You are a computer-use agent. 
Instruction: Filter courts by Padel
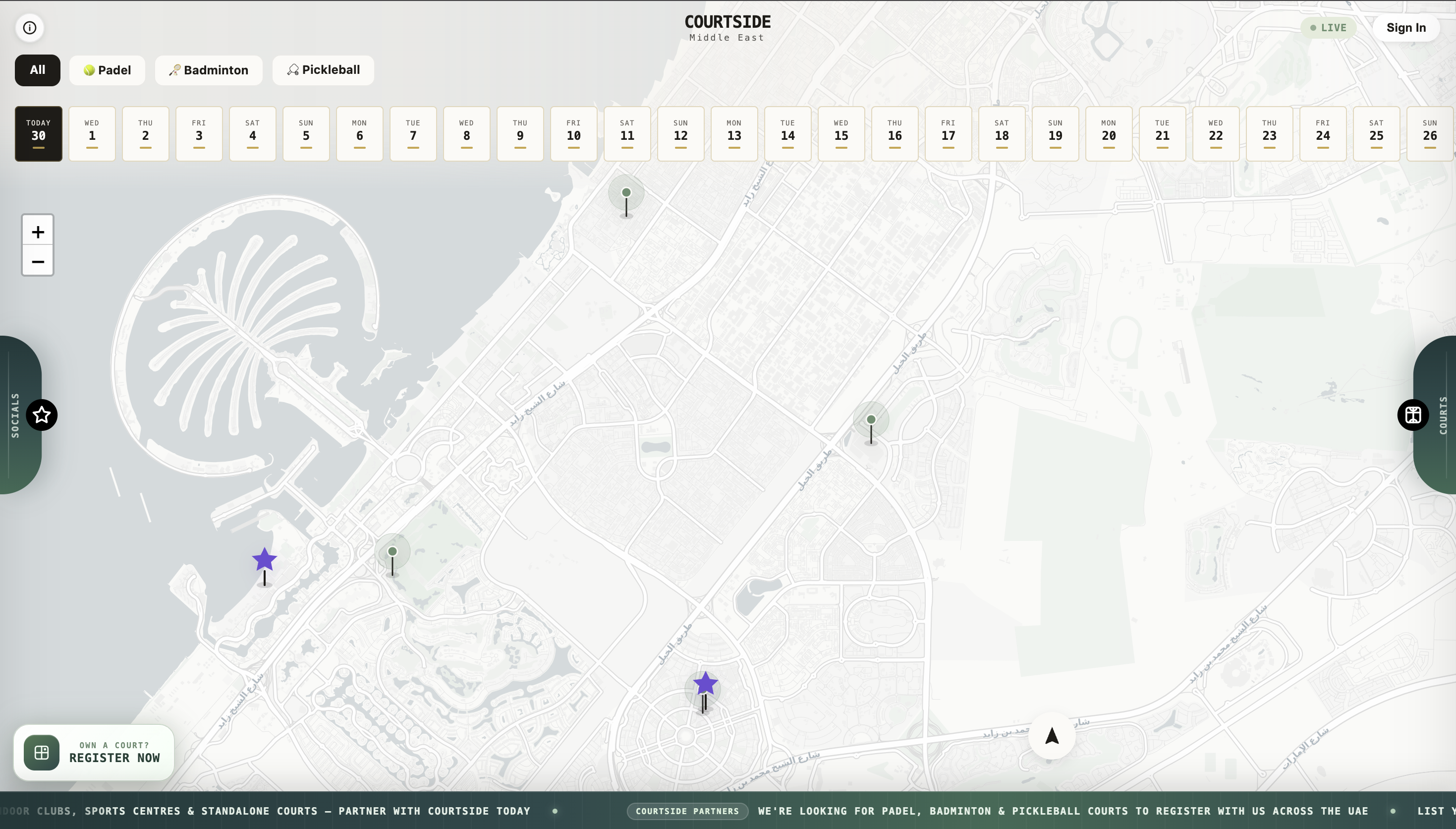pos(107,70)
